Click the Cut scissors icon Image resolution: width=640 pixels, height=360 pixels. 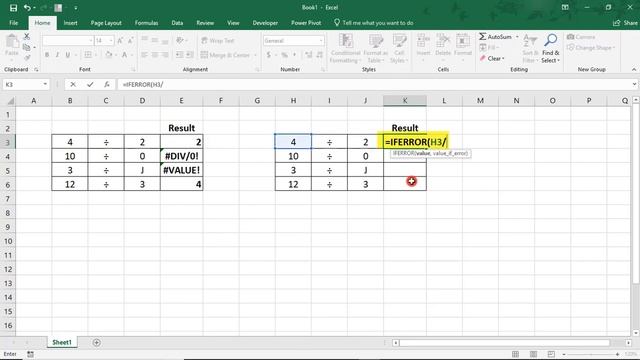tap(27, 37)
